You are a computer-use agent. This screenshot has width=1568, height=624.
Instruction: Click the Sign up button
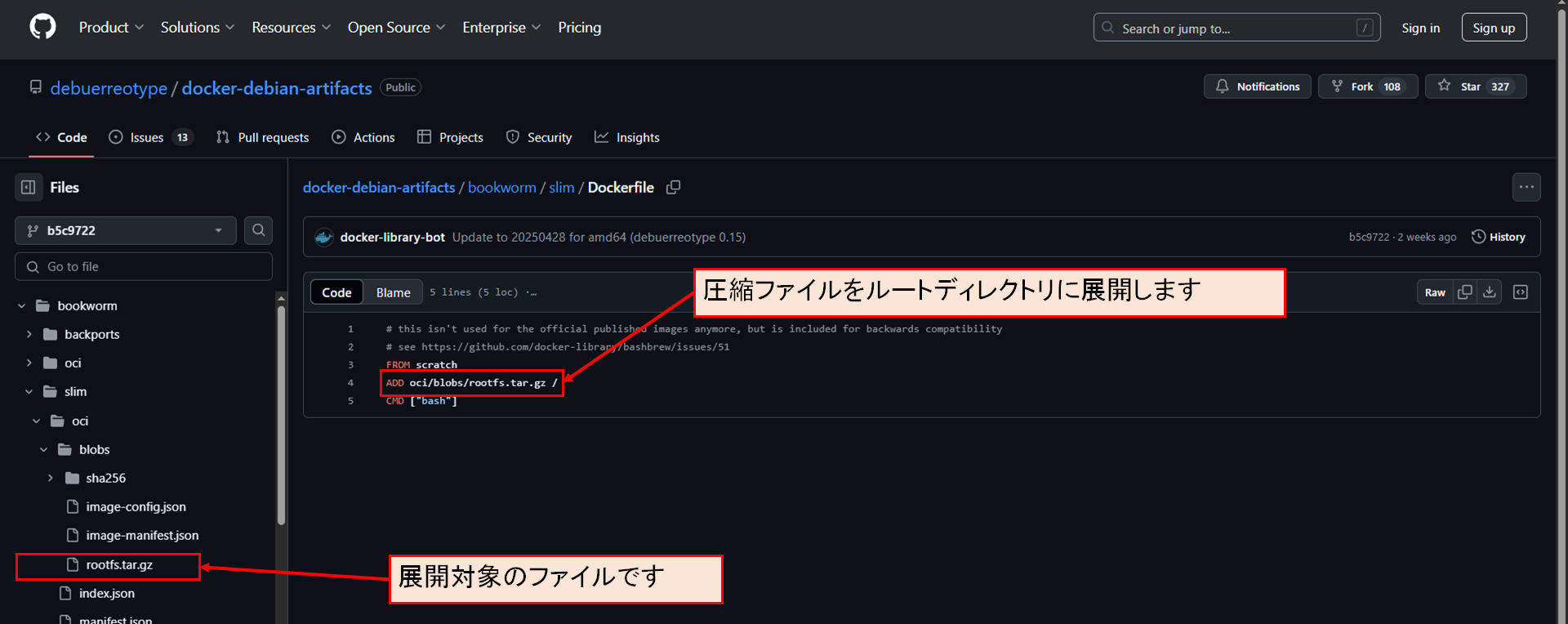(1494, 28)
